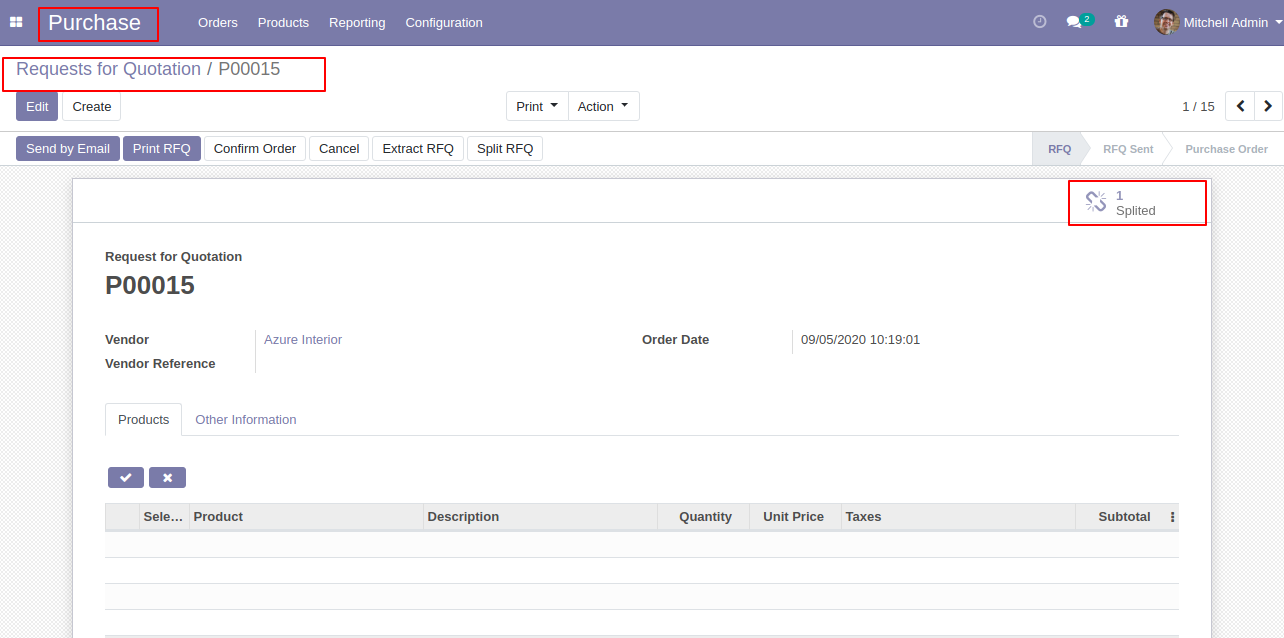This screenshot has height=638, width=1284.
Task: Select the RFQ status stage
Action: [1060, 149]
